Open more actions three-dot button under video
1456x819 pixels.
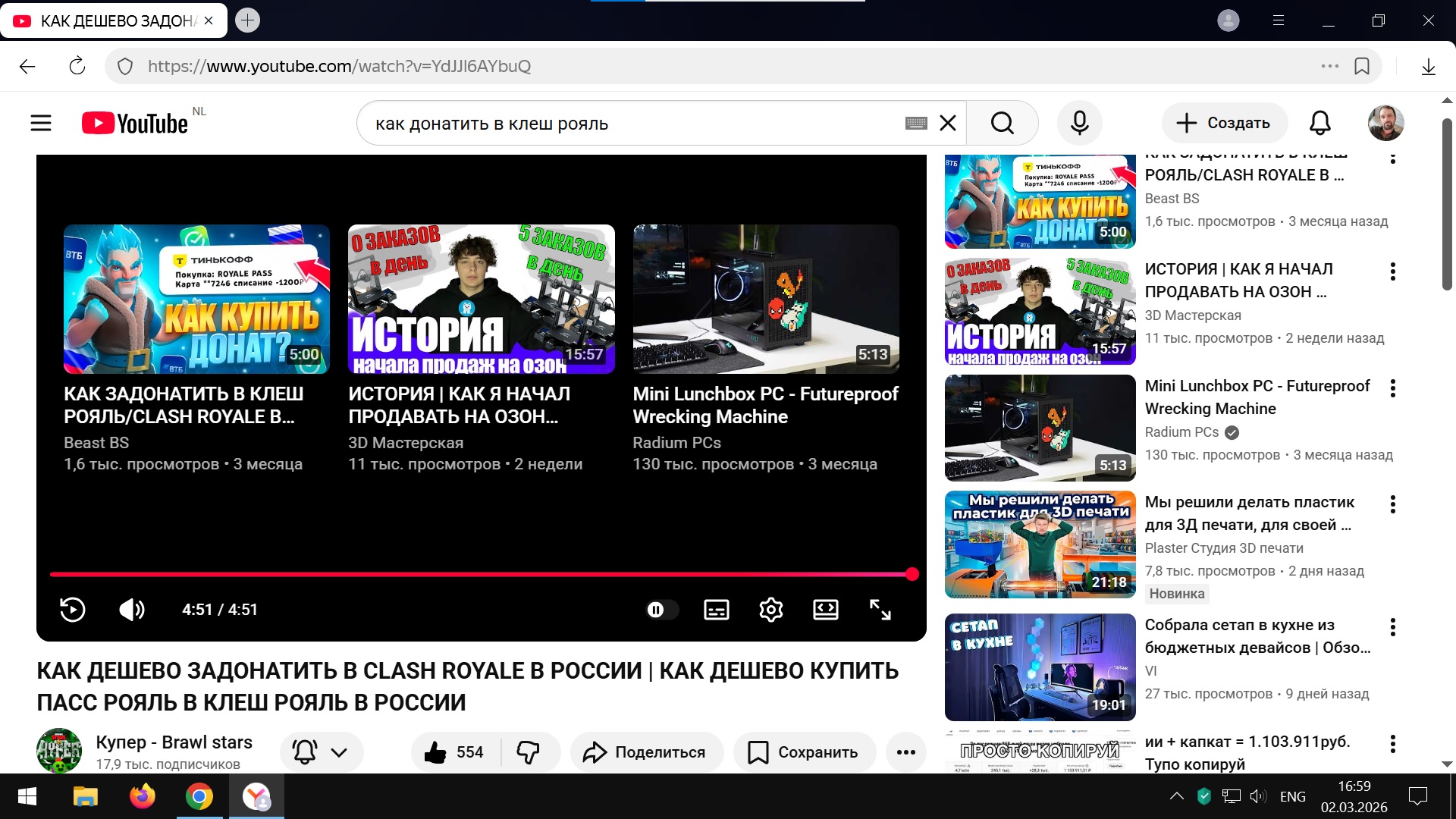coord(905,752)
